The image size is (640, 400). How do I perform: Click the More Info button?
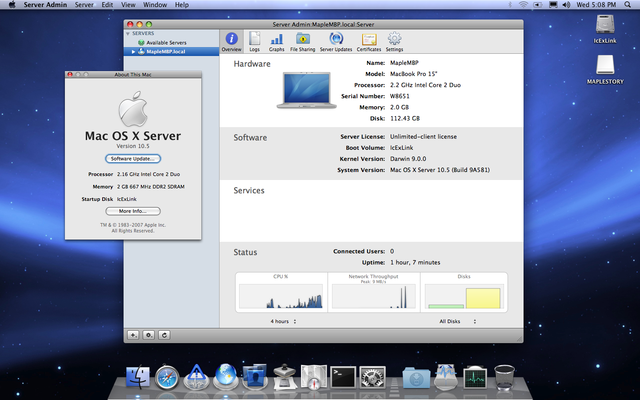[133, 211]
